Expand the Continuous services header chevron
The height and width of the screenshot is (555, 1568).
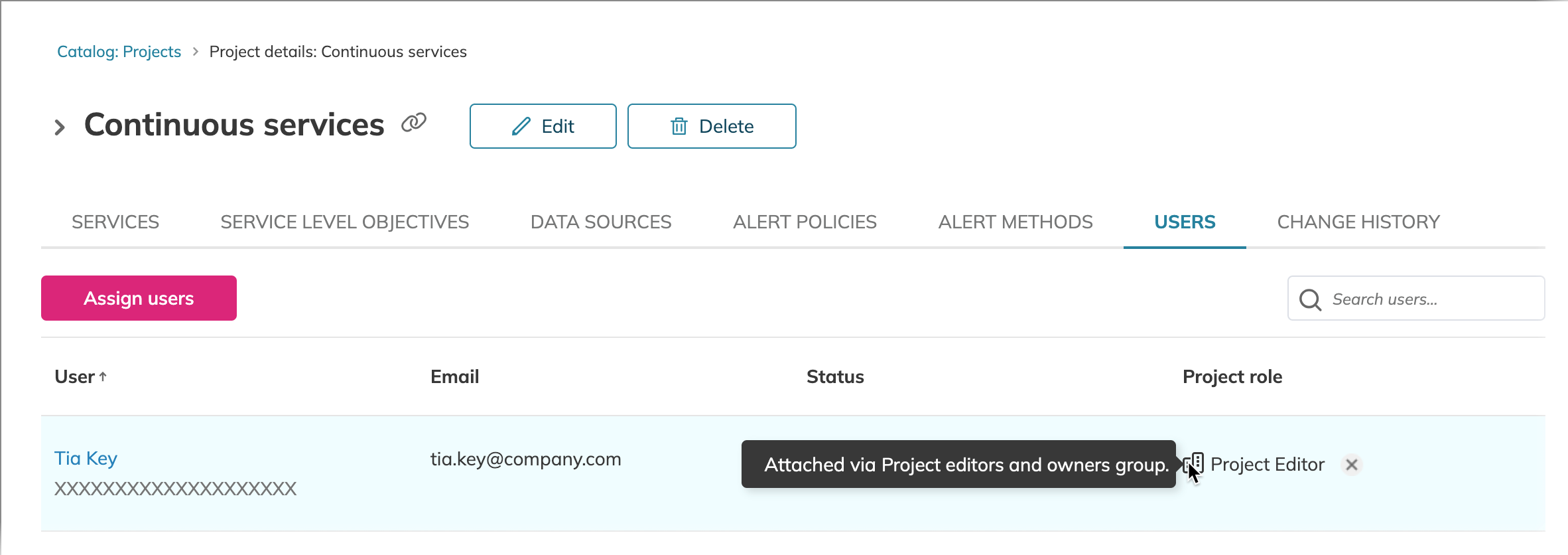(60, 127)
